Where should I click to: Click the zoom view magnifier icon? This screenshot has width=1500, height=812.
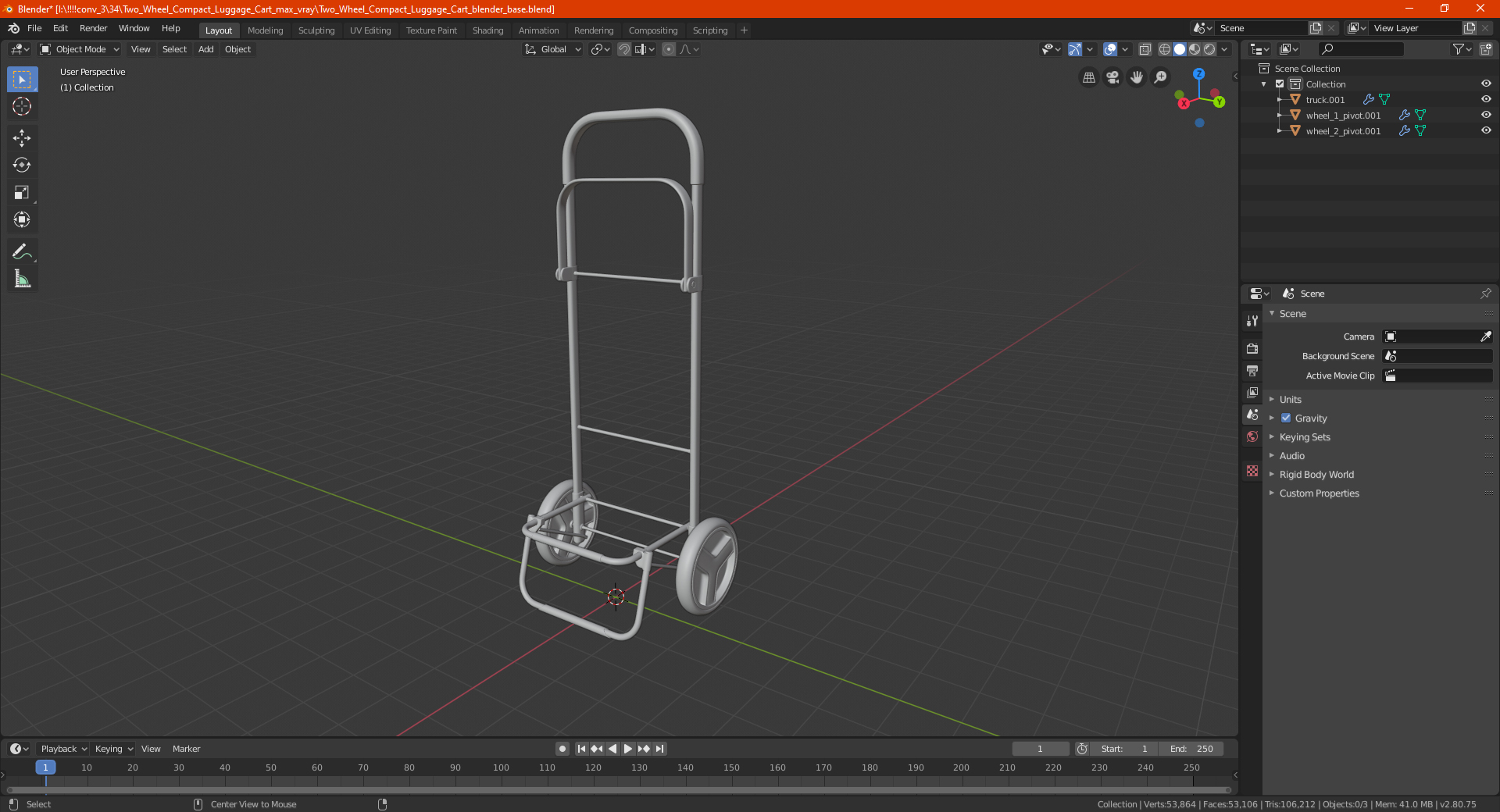click(x=1161, y=77)
